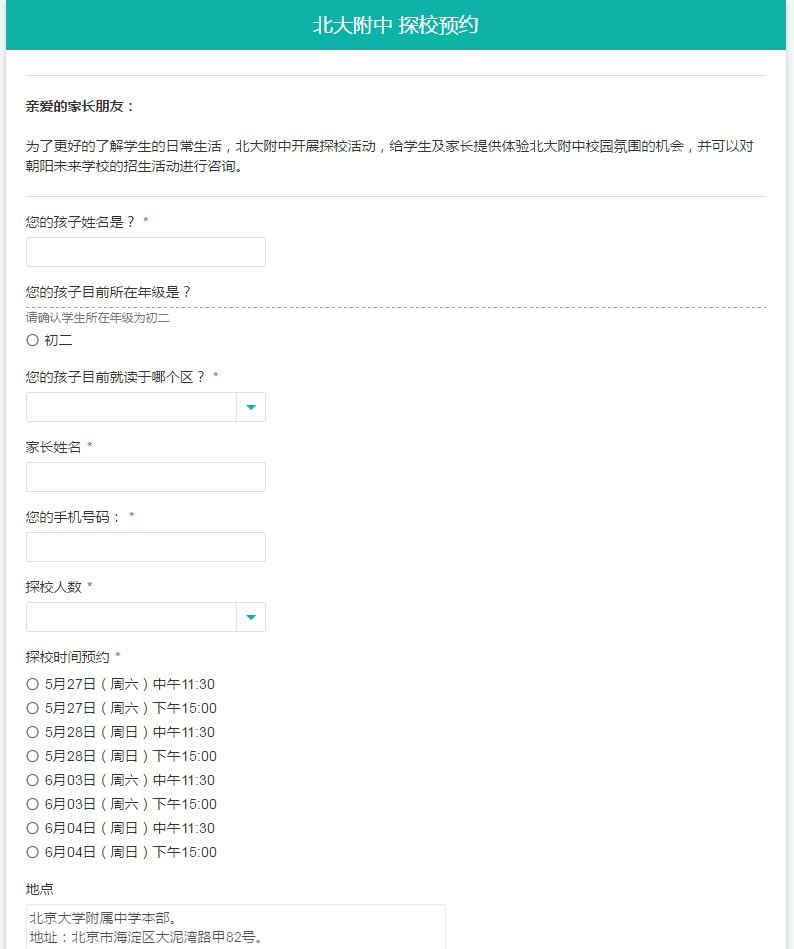The width and height of the screenshot is (794, 949).
Task: Choose 6月04日（周日）下午15:00 slot
Action: click(32, 852)
